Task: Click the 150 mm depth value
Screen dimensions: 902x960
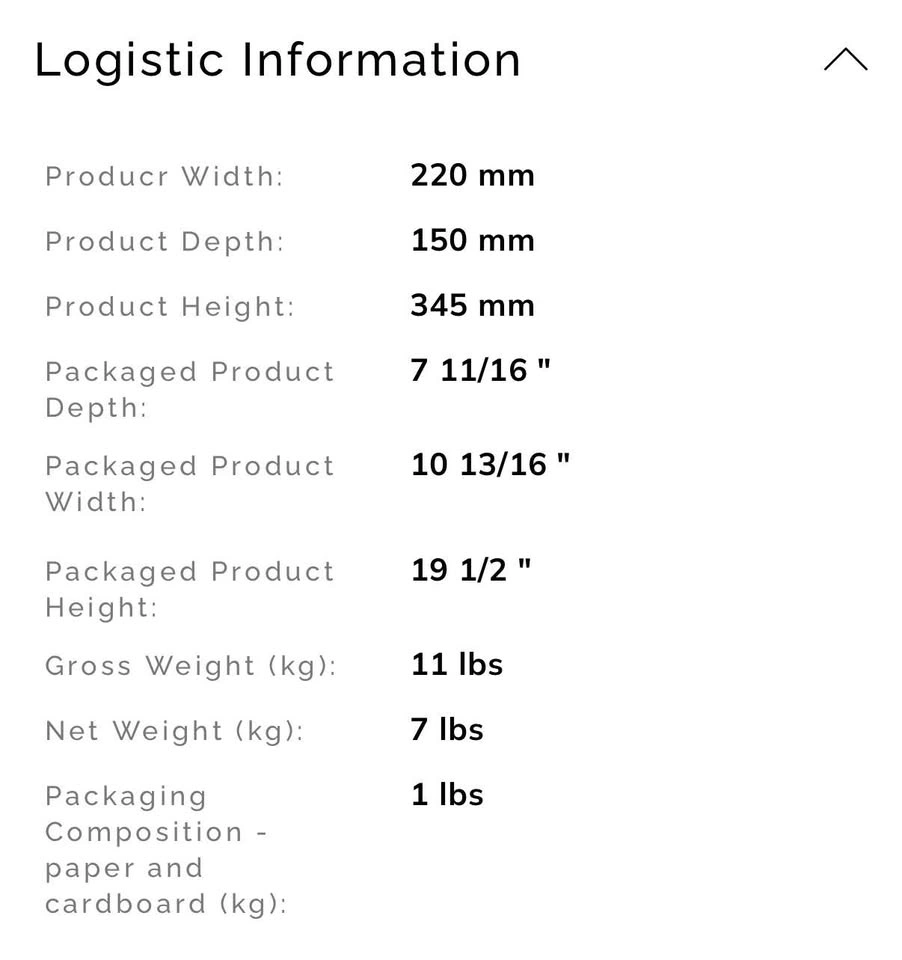Action: pyautogui.click(x=472, y=241)
